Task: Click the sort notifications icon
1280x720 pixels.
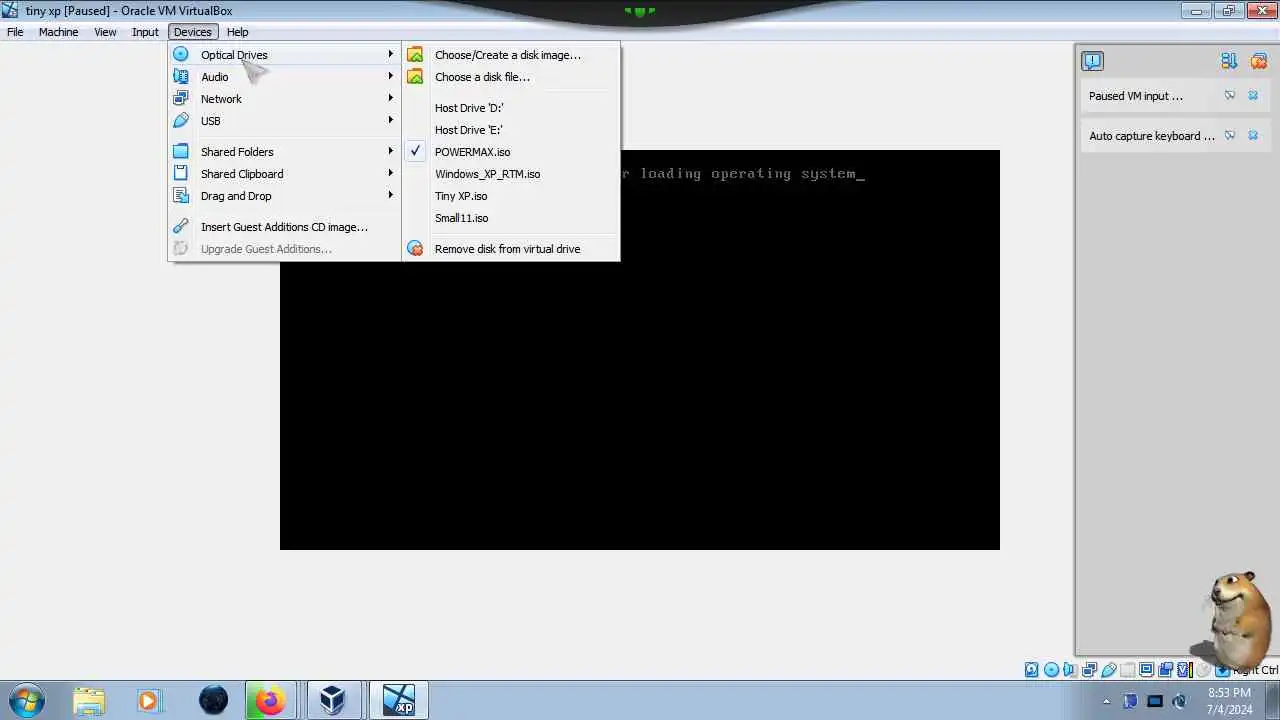Action: coord(1229,61)
